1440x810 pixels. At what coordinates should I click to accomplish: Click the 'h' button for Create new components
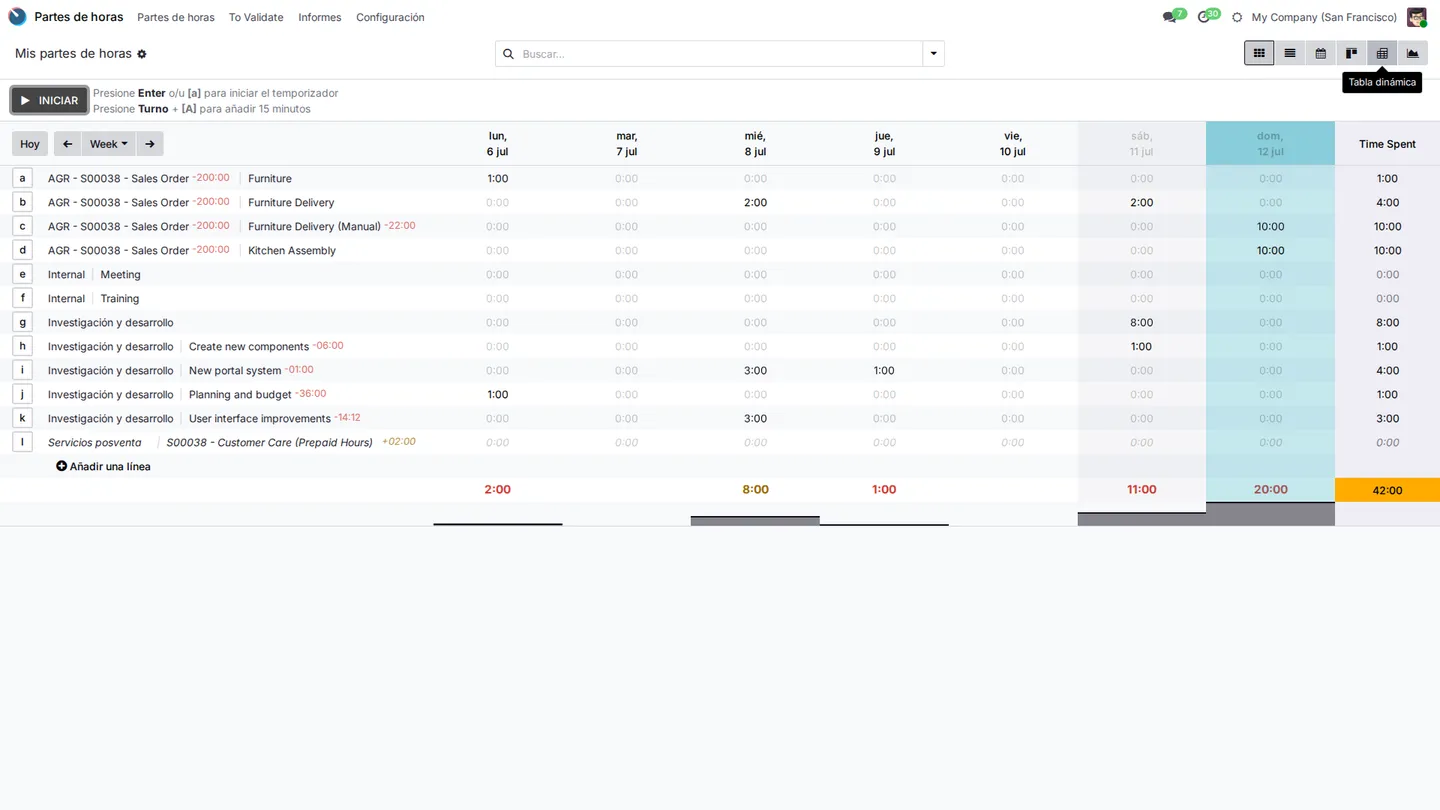click(x=23, y=346)
